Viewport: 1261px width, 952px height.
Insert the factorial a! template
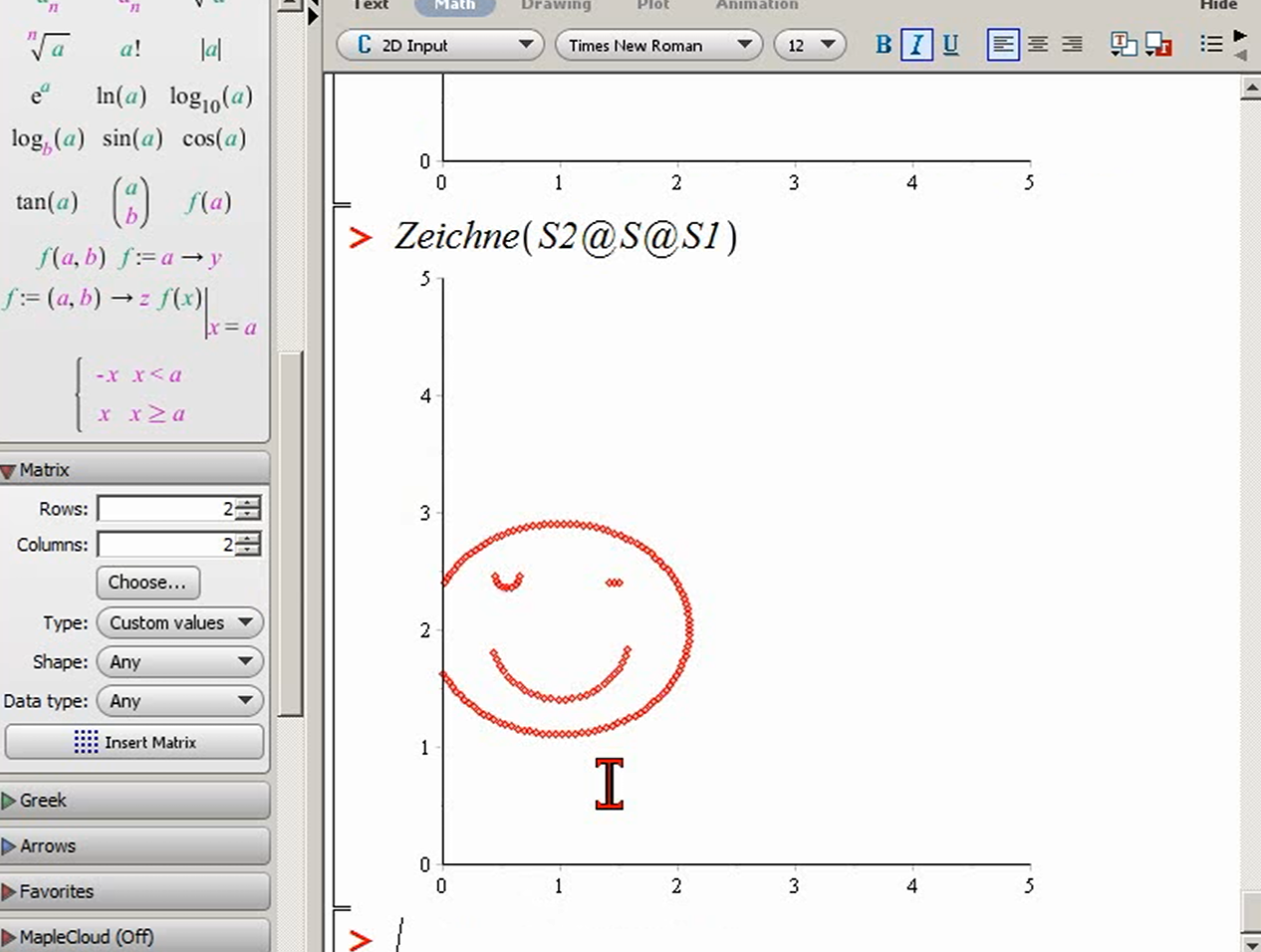[x=130, y=48]
